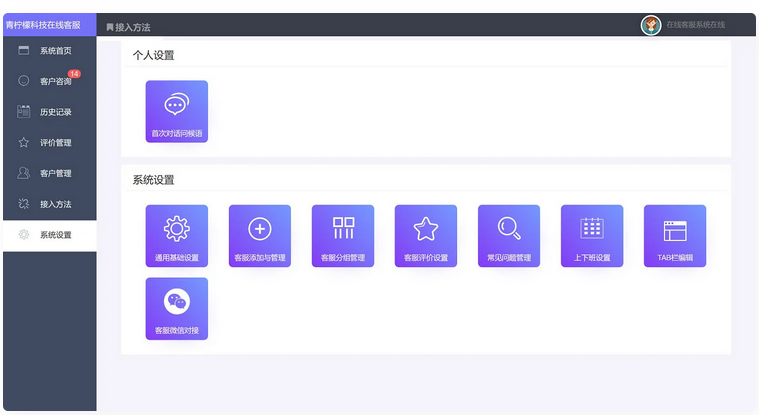Image resolution: width=759 pixels, height=415 pixels.
Task: Open 客服评价设置 star tile
Action: [426, 236]
